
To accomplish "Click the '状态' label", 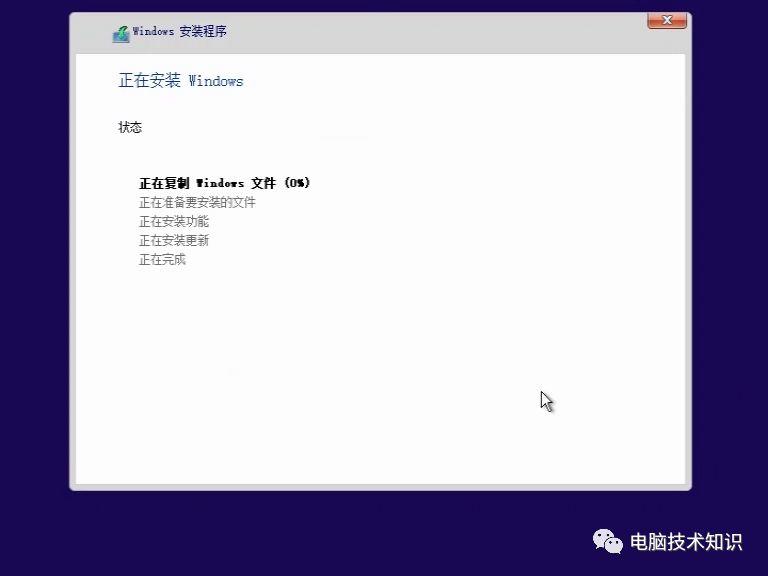I will click(130, 127).
